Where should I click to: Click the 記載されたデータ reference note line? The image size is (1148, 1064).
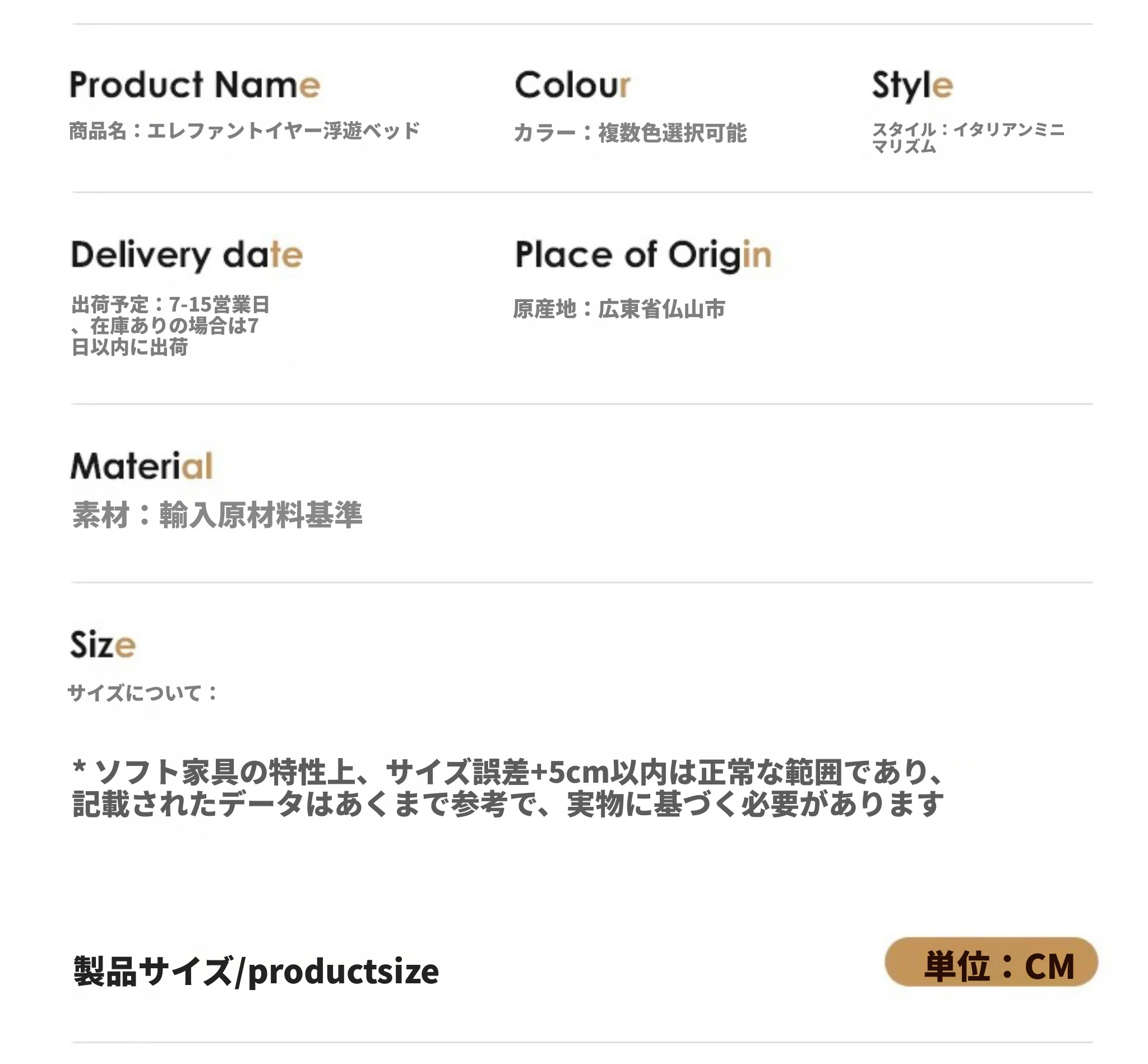507,804
